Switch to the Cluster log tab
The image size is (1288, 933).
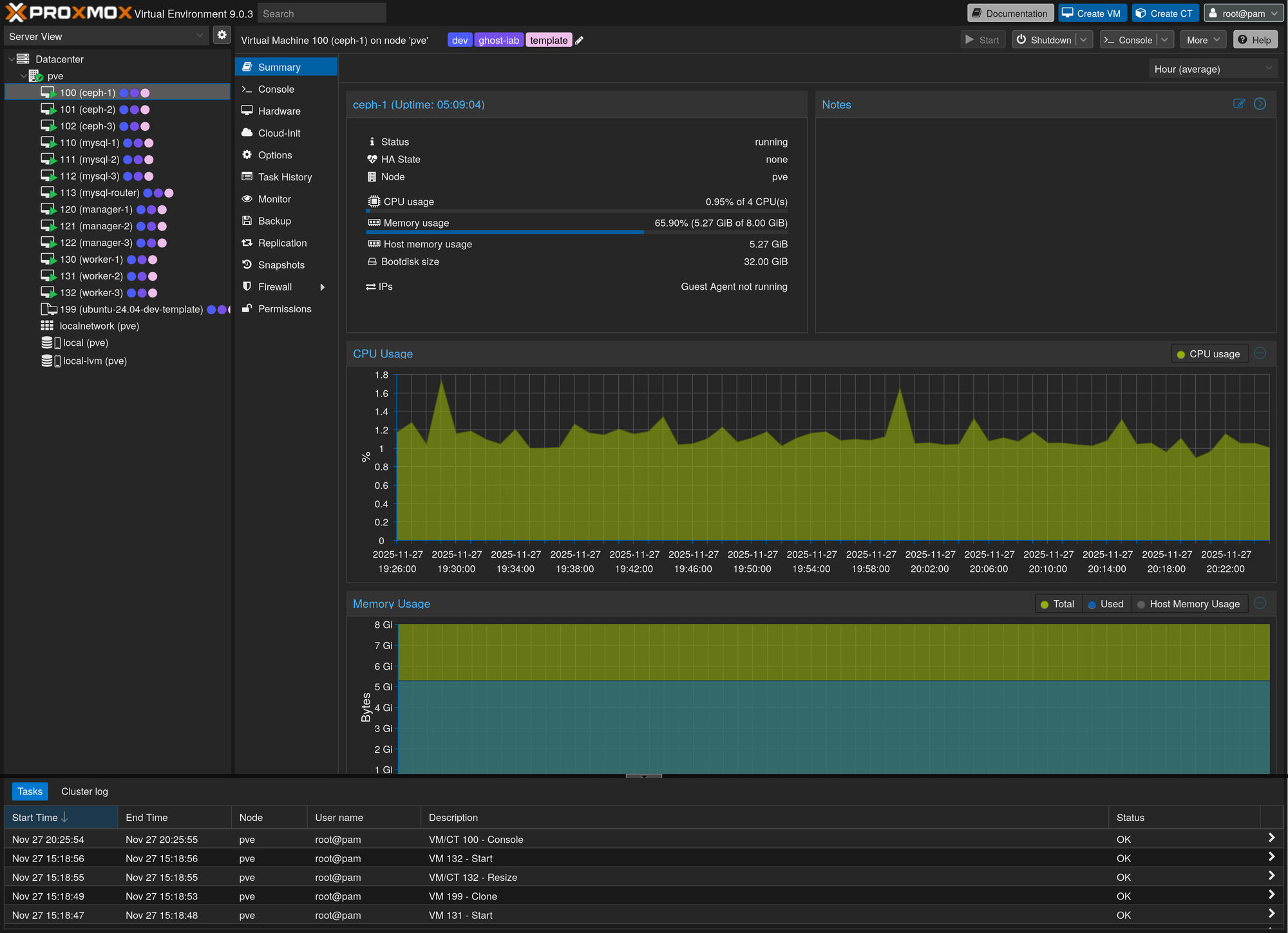pyautogui.click(x=84, y=791)
